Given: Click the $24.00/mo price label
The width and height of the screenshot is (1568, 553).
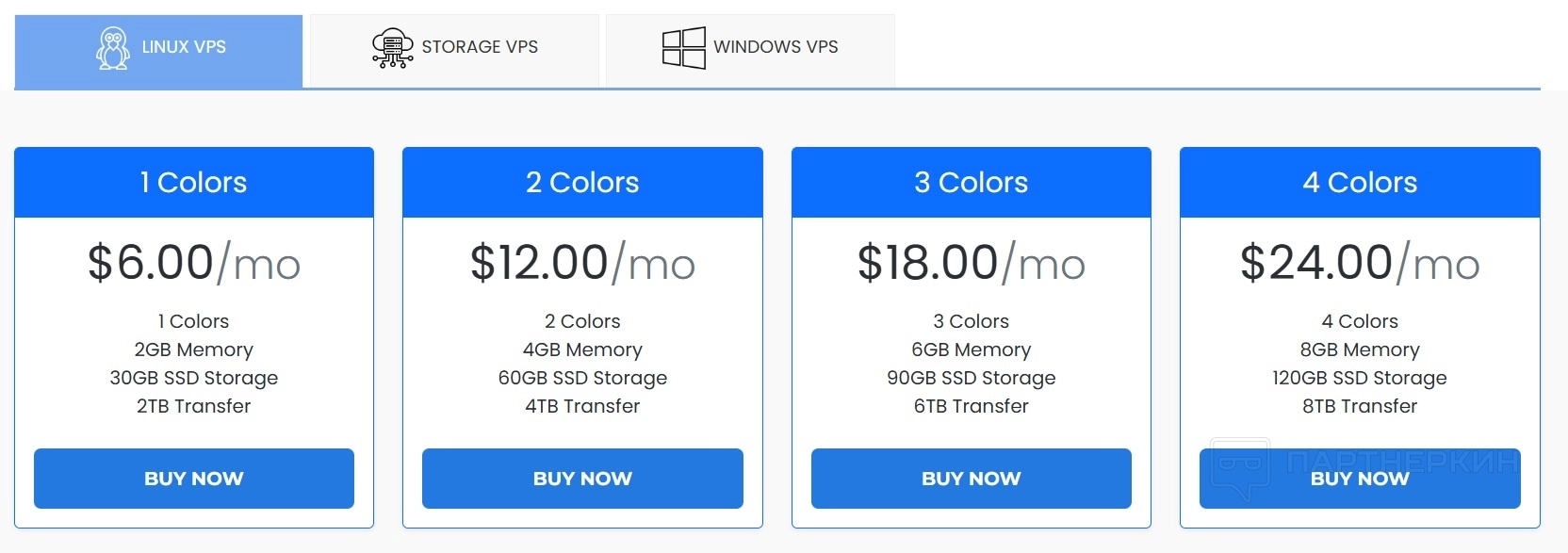Looking at the screenshot, I should (x=1360, y=263).
